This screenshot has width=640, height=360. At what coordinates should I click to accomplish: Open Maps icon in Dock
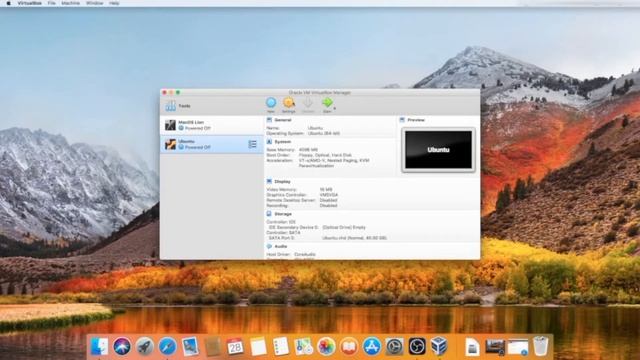[x=303, y=347]
